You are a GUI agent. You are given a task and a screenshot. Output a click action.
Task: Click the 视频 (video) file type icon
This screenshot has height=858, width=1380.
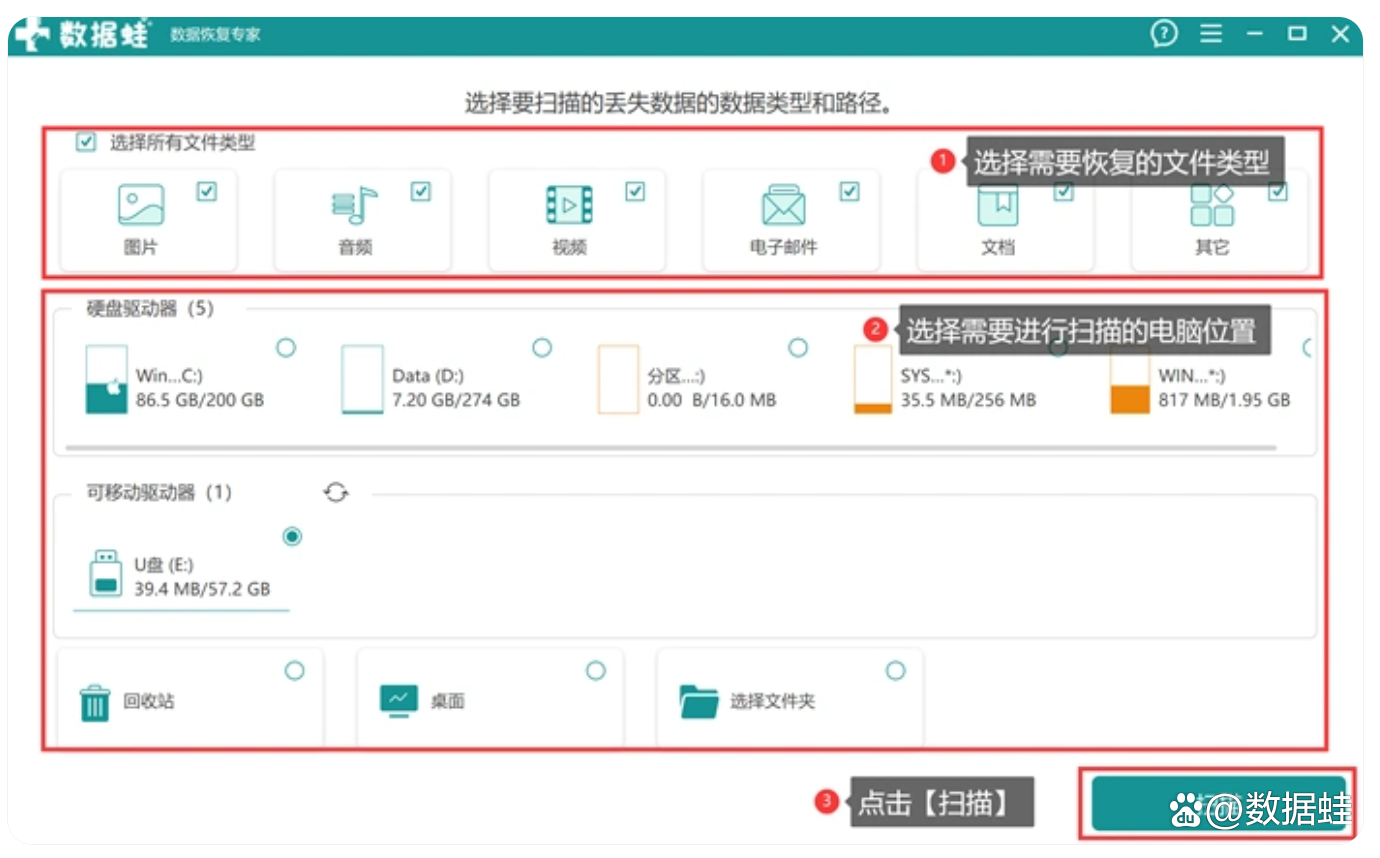pos(569,205)
